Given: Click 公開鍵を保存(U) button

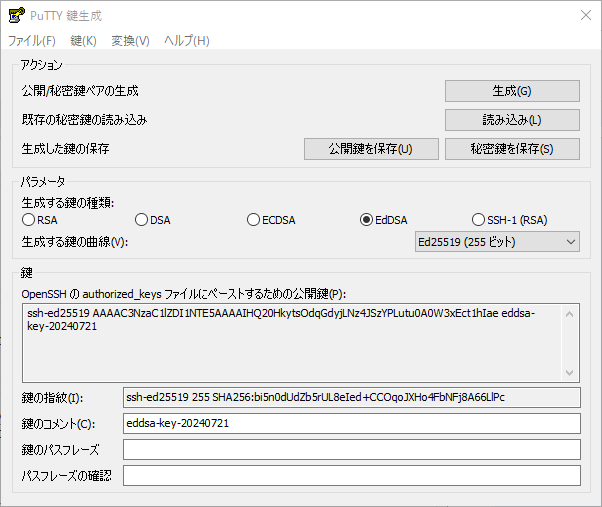Looking at the screenshot, I should tap(371, 149).
